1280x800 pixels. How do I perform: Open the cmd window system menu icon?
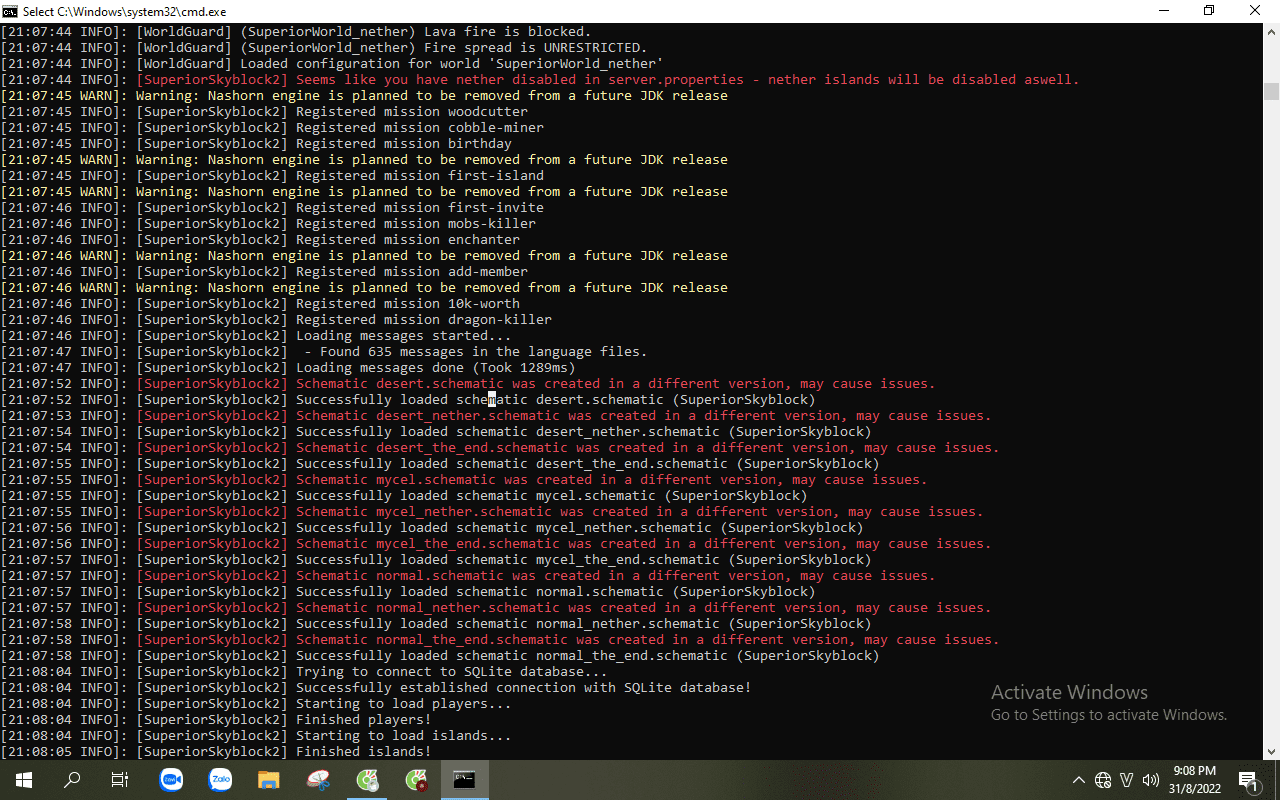[9, 11]
